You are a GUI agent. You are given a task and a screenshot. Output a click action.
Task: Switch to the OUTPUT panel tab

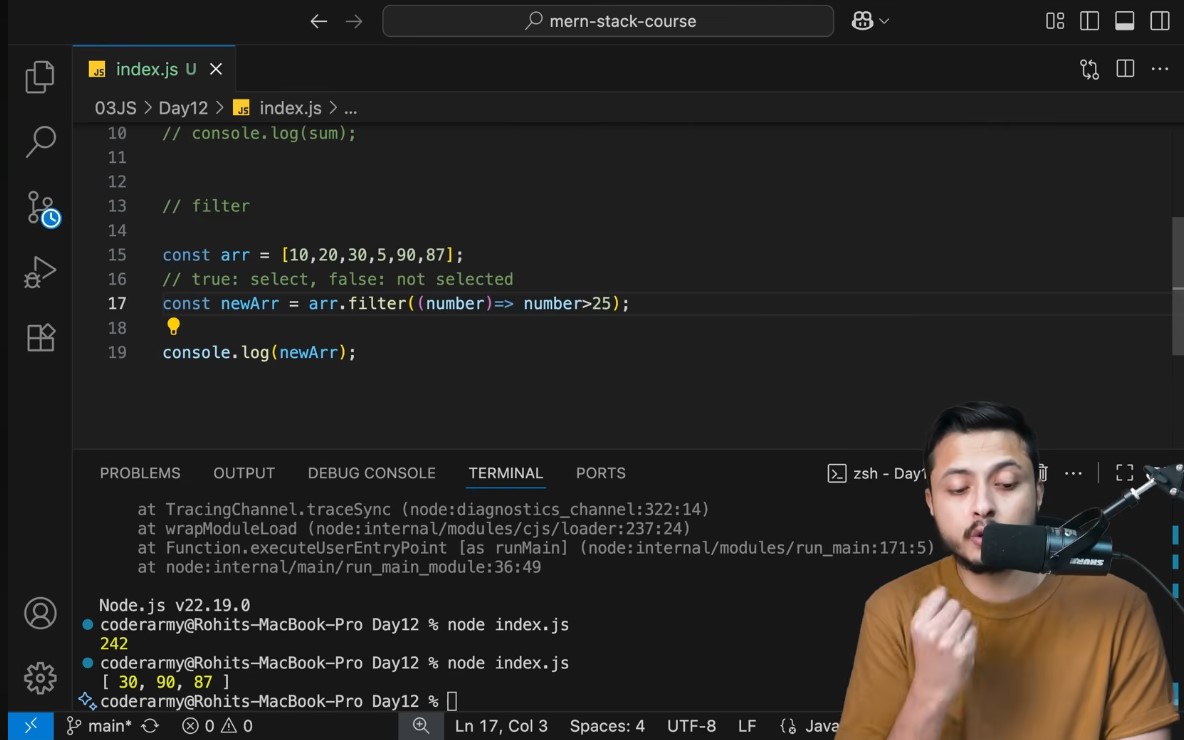244,473
